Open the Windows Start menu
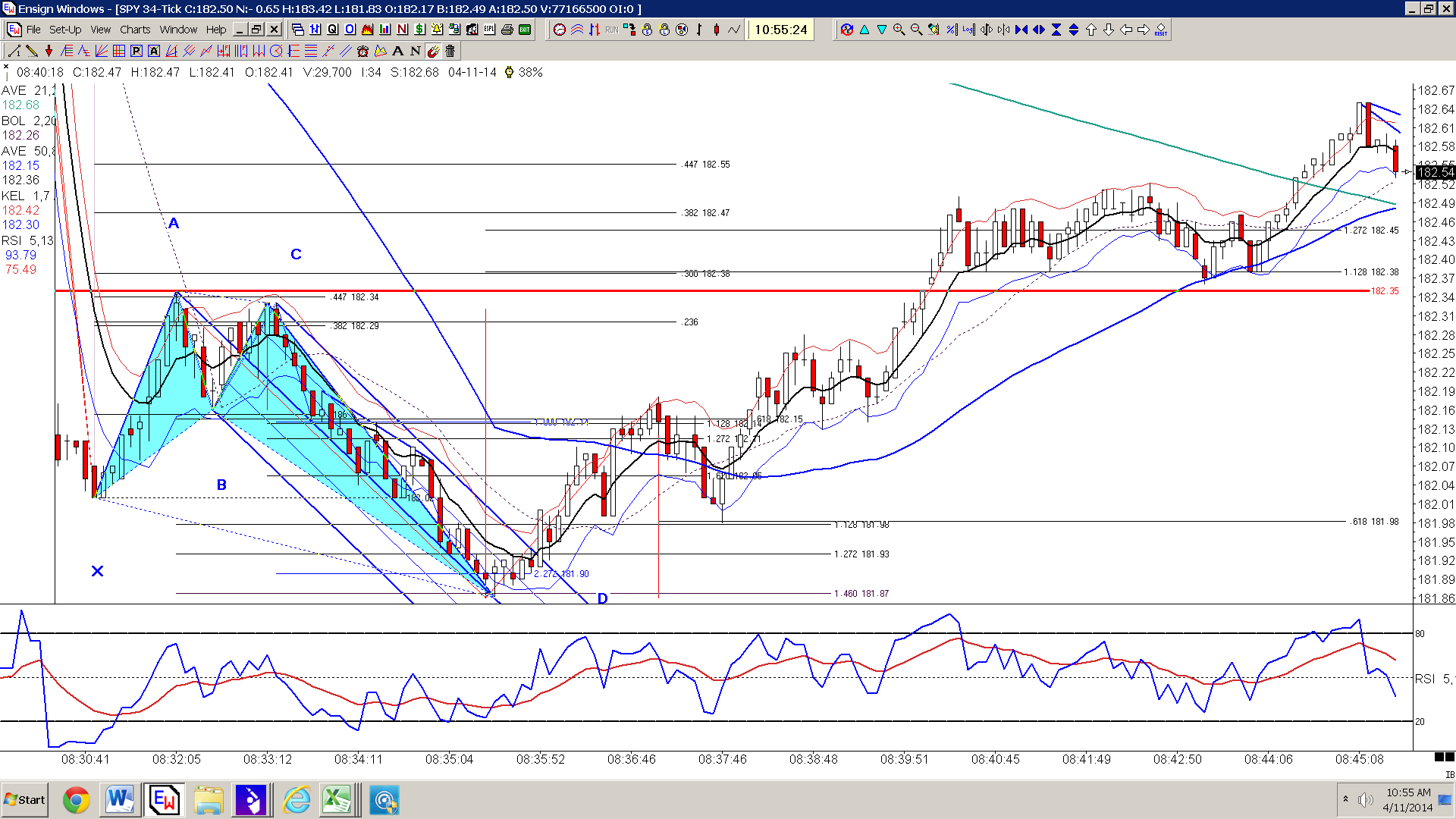Viewport: 1456px width, 819px height. (x=25, y=800)
